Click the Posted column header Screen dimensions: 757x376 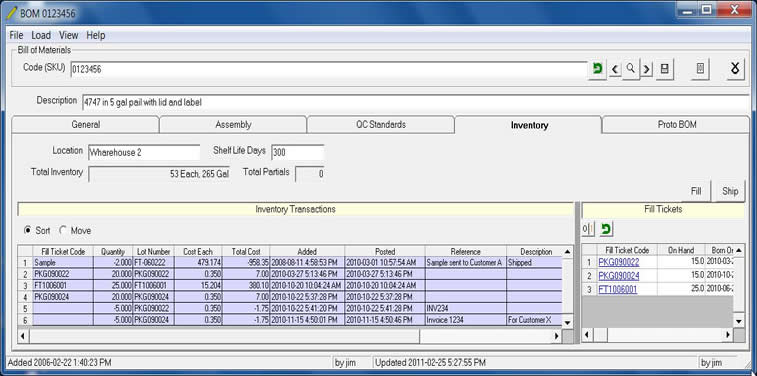click(385, 251)
